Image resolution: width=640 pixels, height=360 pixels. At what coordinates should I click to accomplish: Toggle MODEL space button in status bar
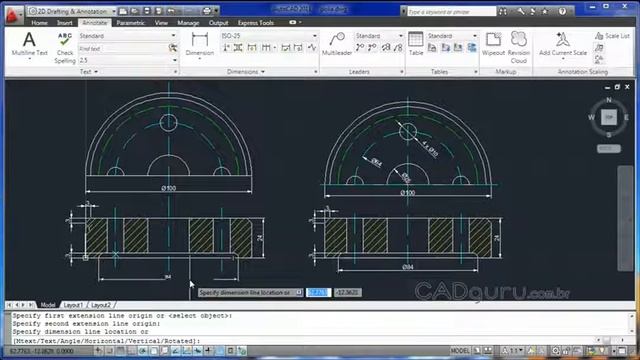[x=460, y=351]
